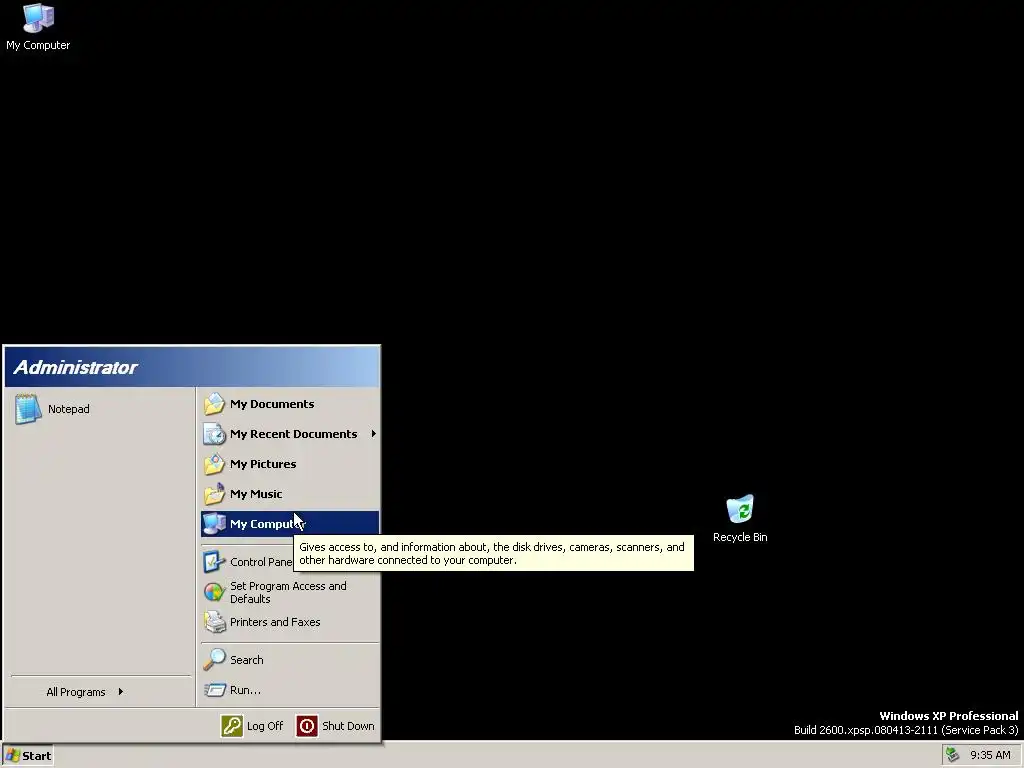The image size is (1024, 768).
Task: Click the highlighted My Computer monitor icon
Action: (x=214, y=524)
